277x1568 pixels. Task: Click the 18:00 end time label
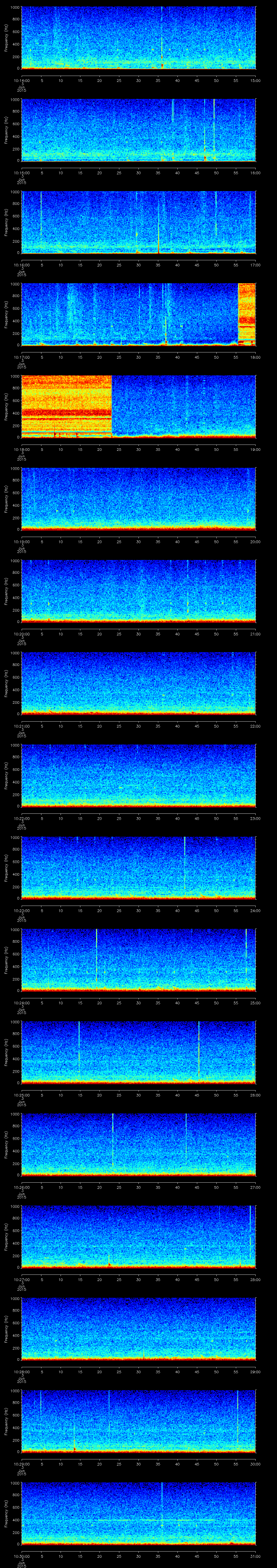click(256, 357)
